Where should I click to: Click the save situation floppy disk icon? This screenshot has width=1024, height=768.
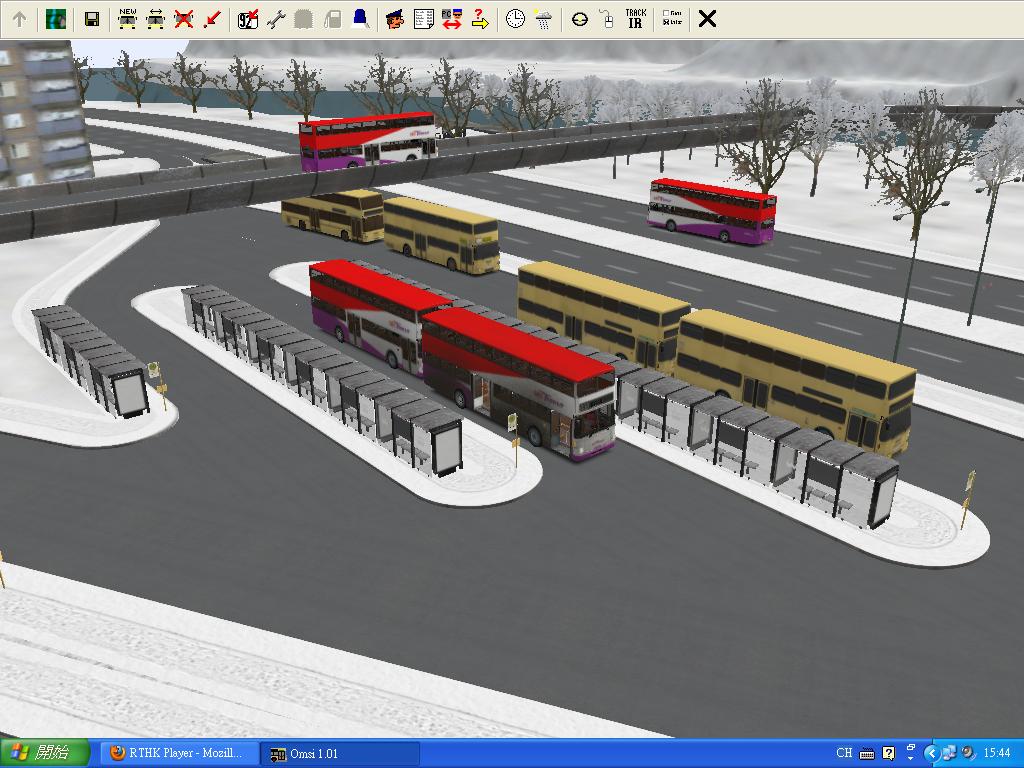click(91, 19)
